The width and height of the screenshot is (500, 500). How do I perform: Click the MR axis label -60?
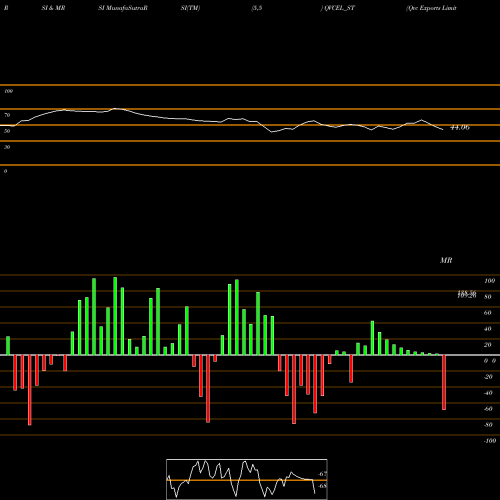[x=489, y=409]
